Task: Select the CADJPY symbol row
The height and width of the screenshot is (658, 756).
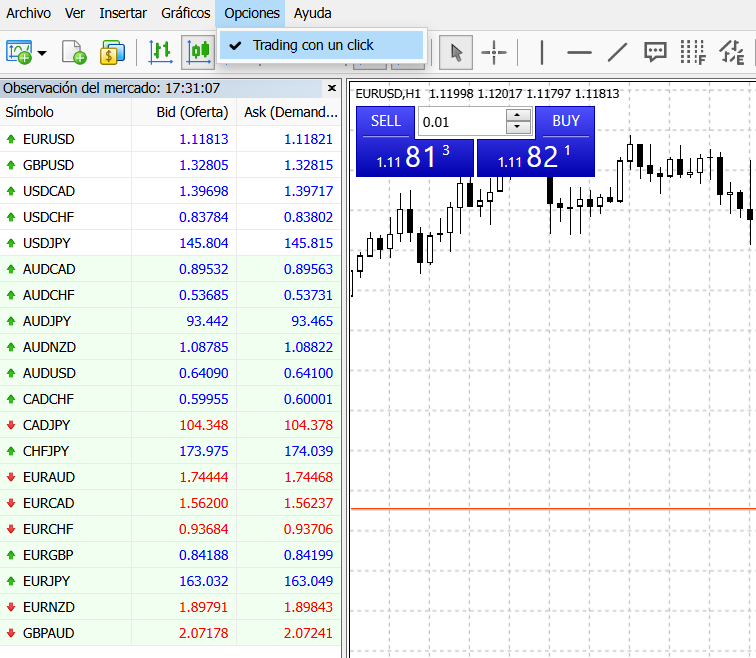Action: pyautogui.click(x=171, y=426)
